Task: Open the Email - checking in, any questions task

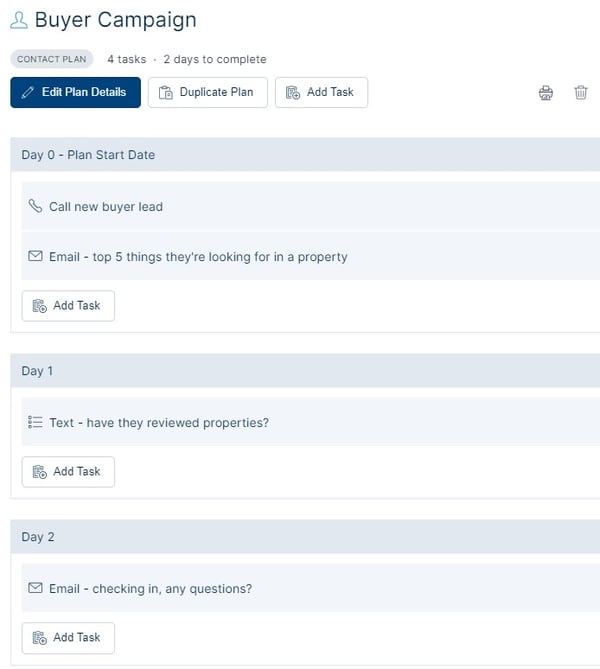Action: [311, 588]
